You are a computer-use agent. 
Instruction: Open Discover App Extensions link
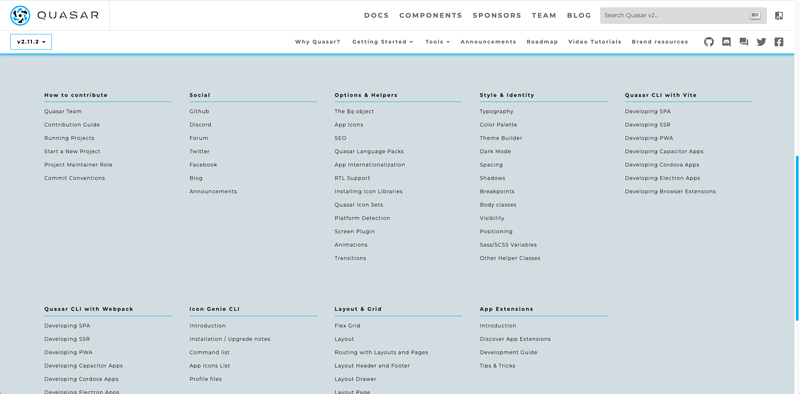[515, 339]
